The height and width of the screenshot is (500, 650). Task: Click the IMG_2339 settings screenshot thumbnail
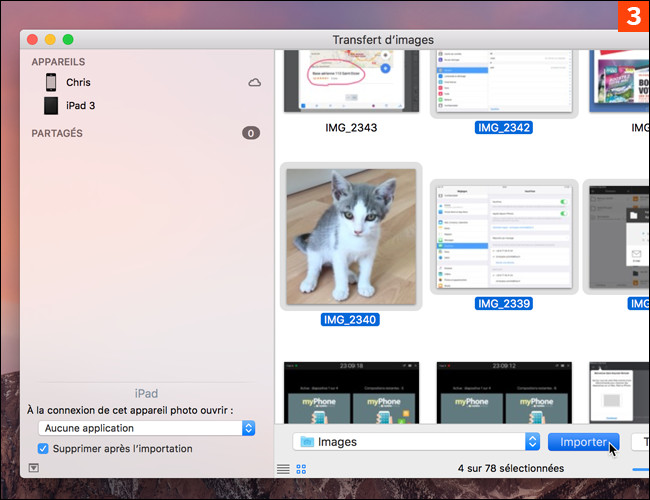(503, 236)
